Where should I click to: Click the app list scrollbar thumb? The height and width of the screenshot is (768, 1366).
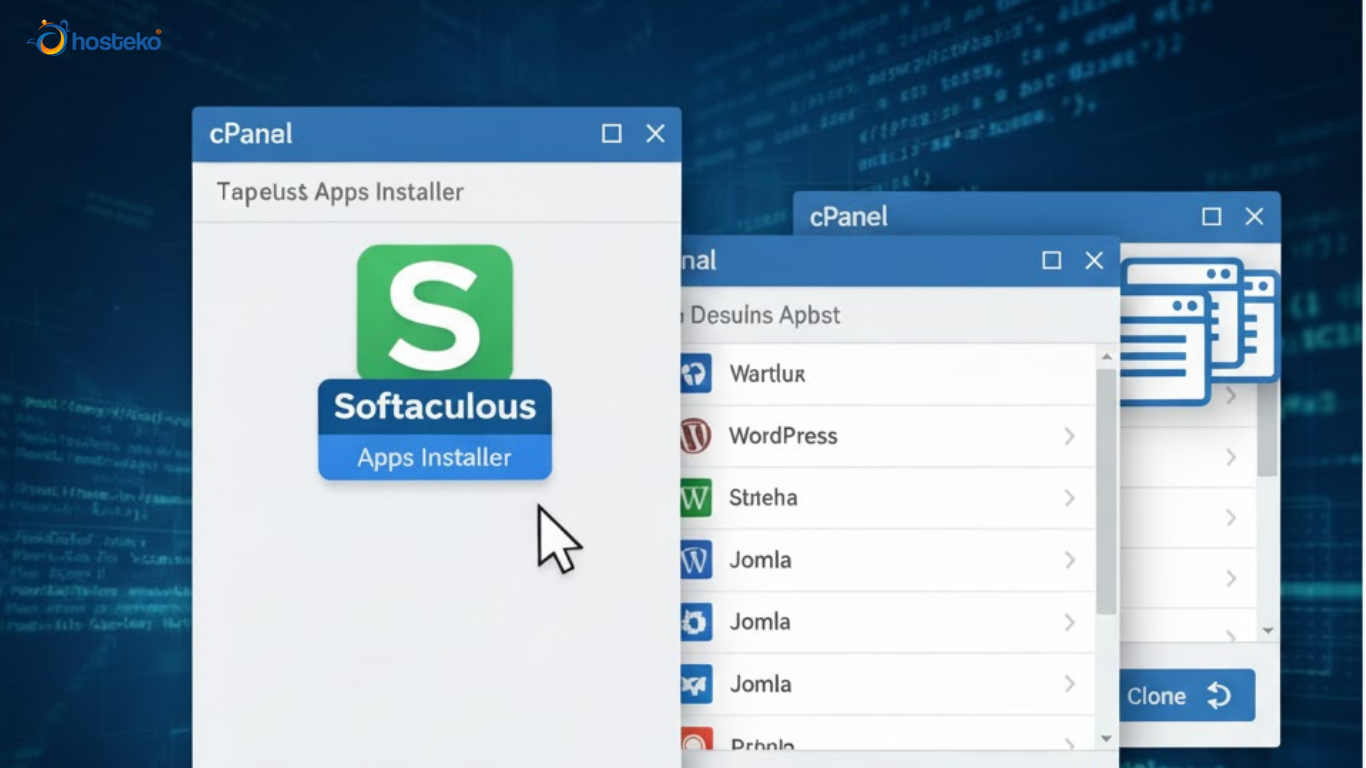(x=1106, y=490)
